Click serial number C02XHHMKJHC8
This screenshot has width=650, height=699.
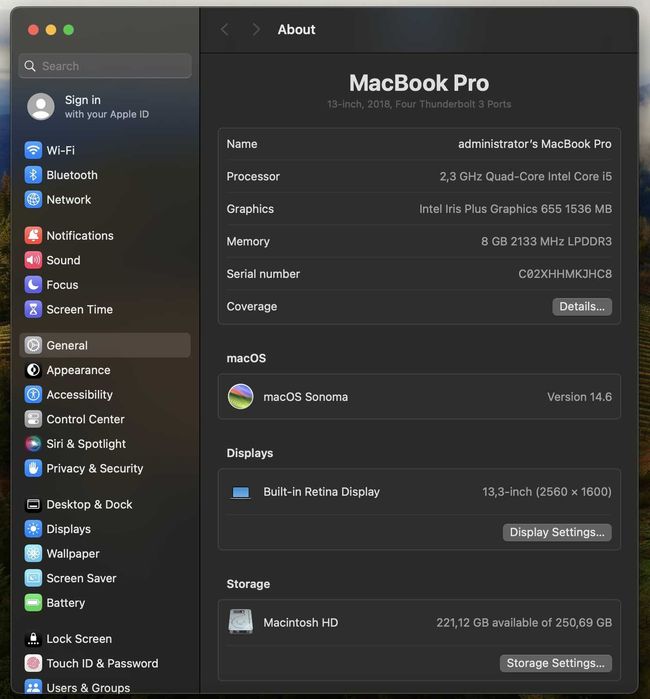[565, 274]
